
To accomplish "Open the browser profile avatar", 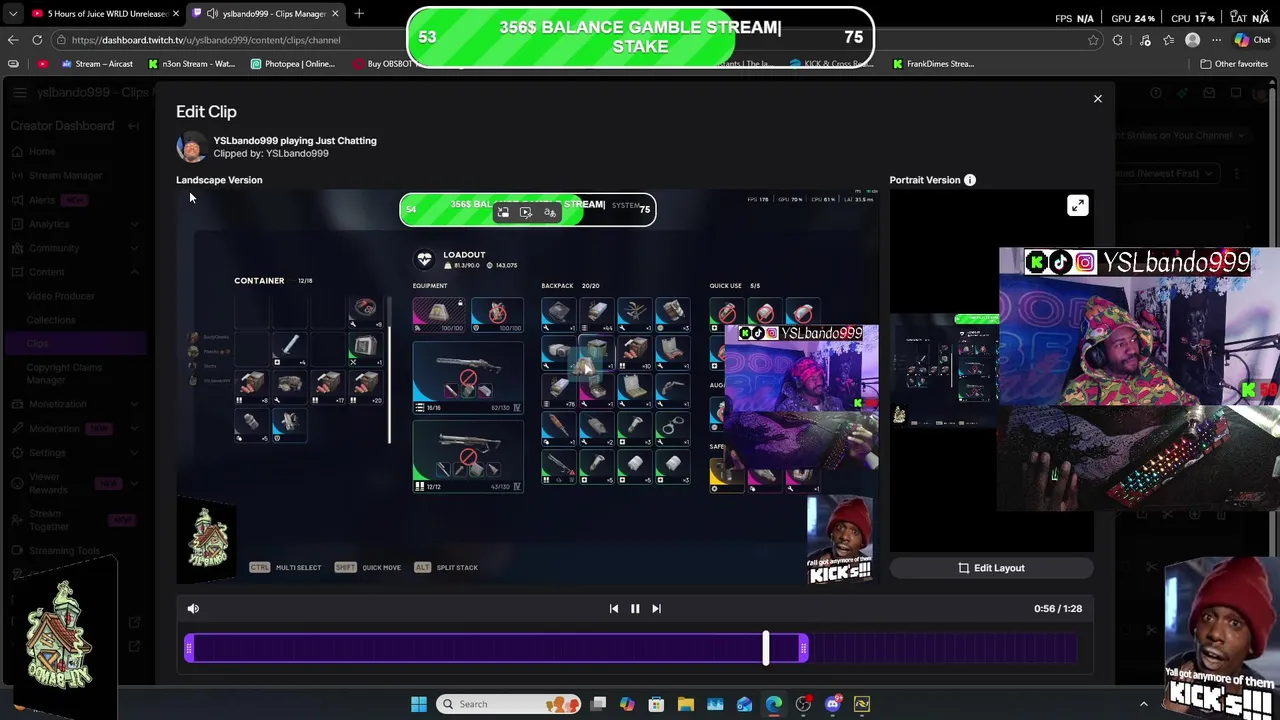I will point(1192,40).
